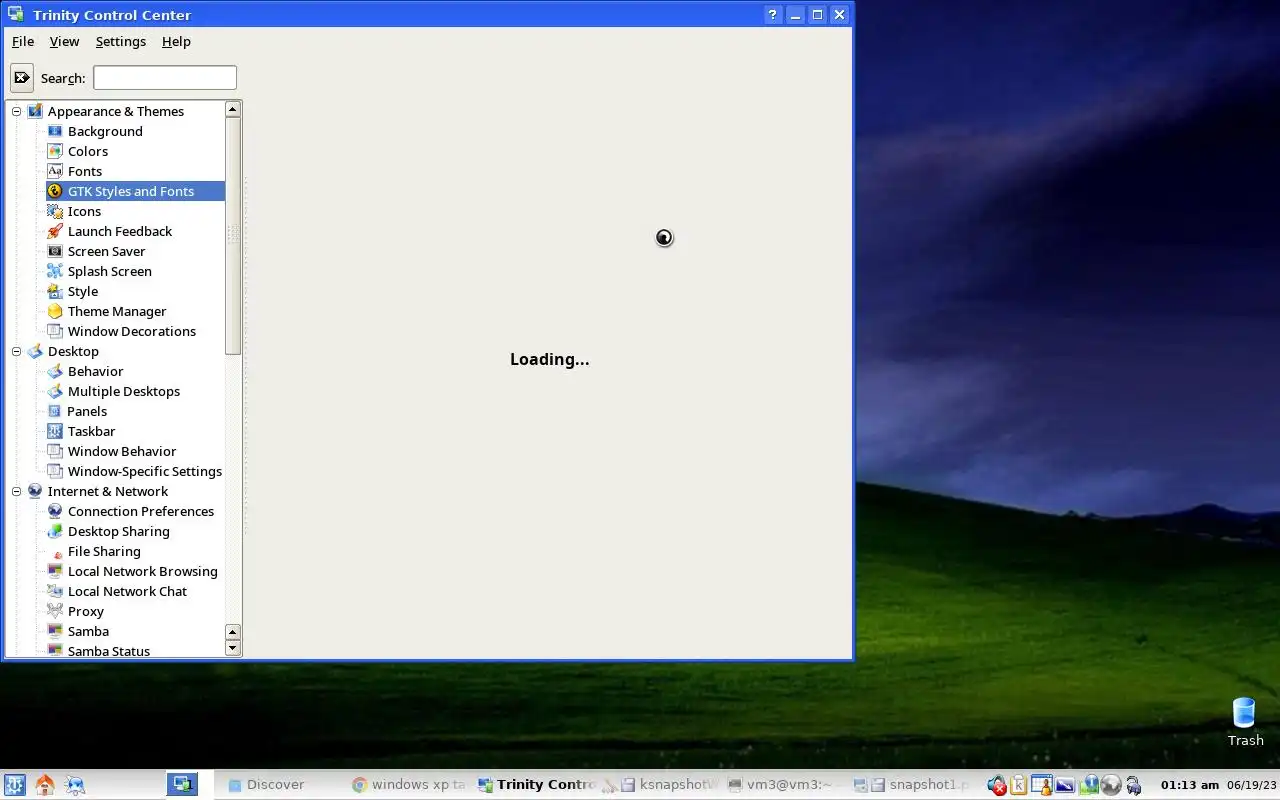The width and height of the screenshot is (1280, 800).
Task: Open the Settings menu
Action: pyautogui.click(x=121, y=41)
